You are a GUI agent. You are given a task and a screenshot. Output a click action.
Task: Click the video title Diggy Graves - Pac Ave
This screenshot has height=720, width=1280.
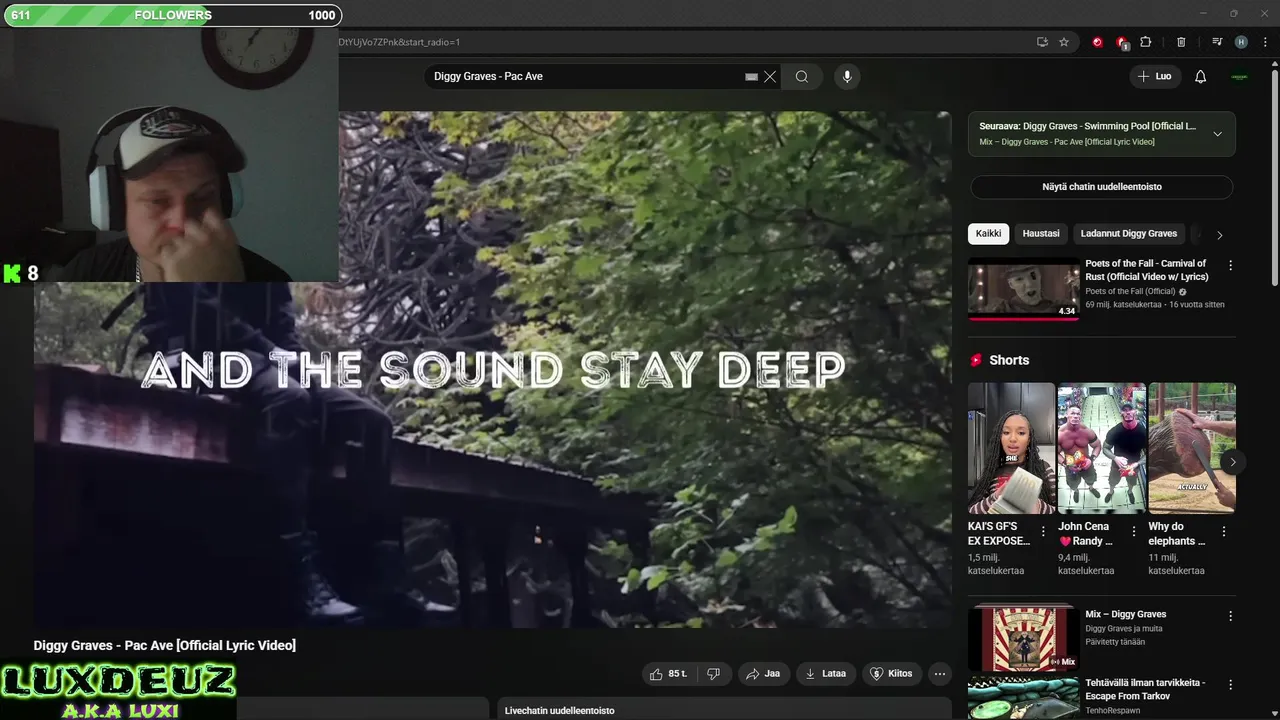(164, 646)
